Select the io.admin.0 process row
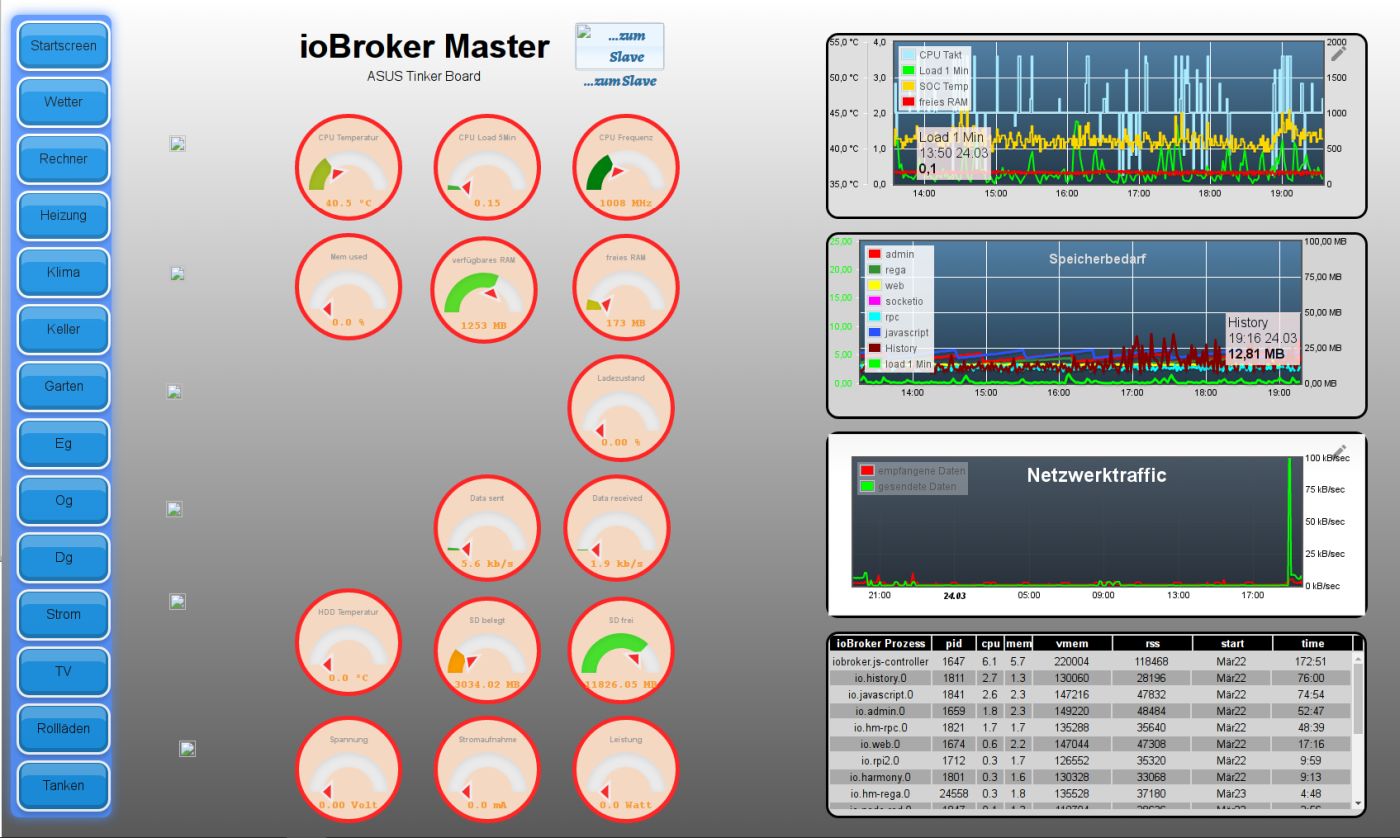 click(x=1091, y=711)
